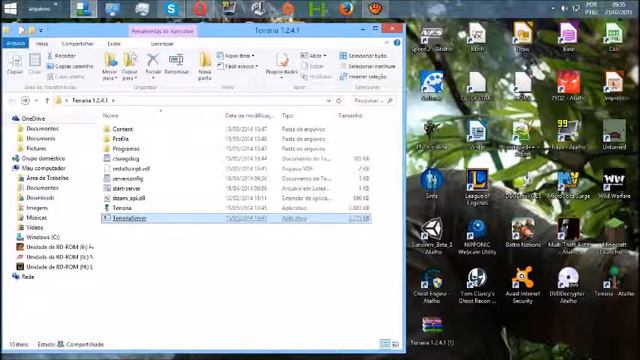
Task: Click the Terraria 1.2.4.1 (1) archive on the desktop
Action: click(432, 331)
